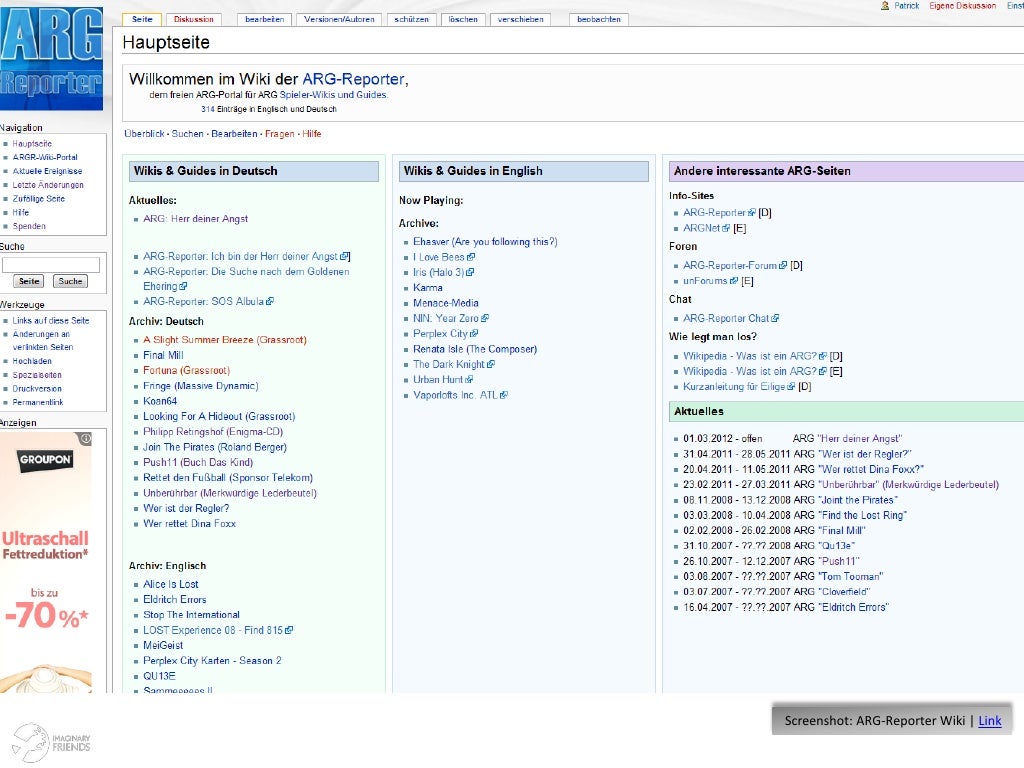Open ARGR-Wiki-Portal navigation link

click(45, 157)
